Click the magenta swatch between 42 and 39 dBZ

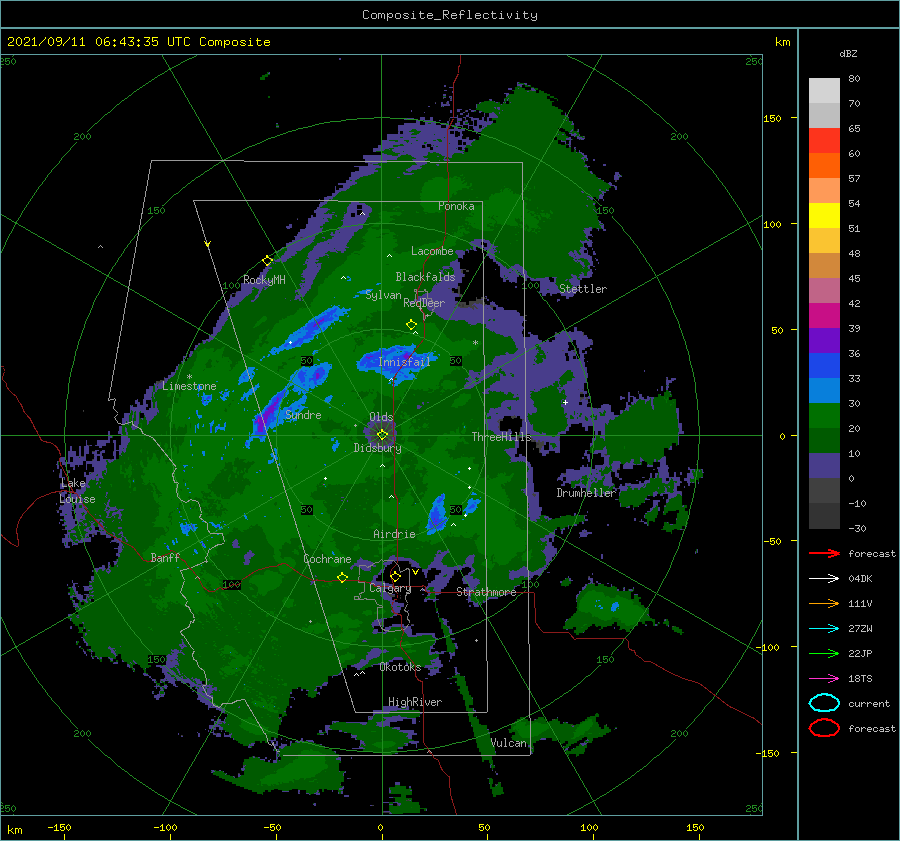824,316
